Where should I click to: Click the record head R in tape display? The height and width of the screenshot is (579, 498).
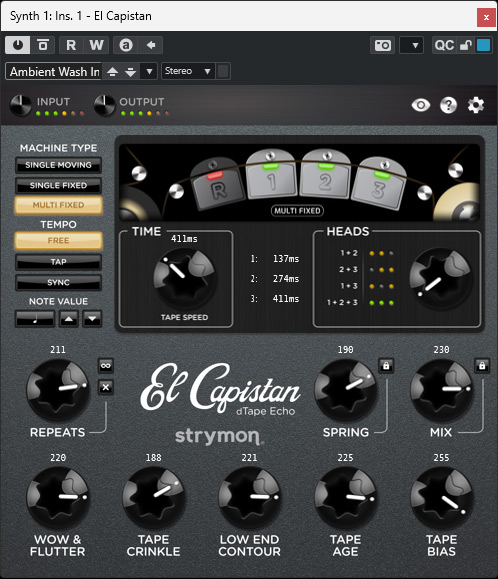(x=217, y=185)
